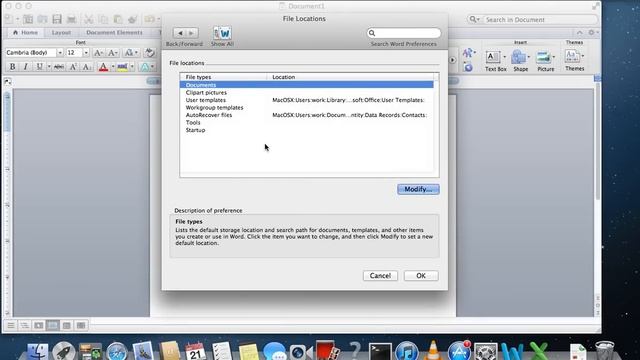The width and height of the screenshot is (640, 360).
Task: Open the Trash in the Dock
Action: 604,351
